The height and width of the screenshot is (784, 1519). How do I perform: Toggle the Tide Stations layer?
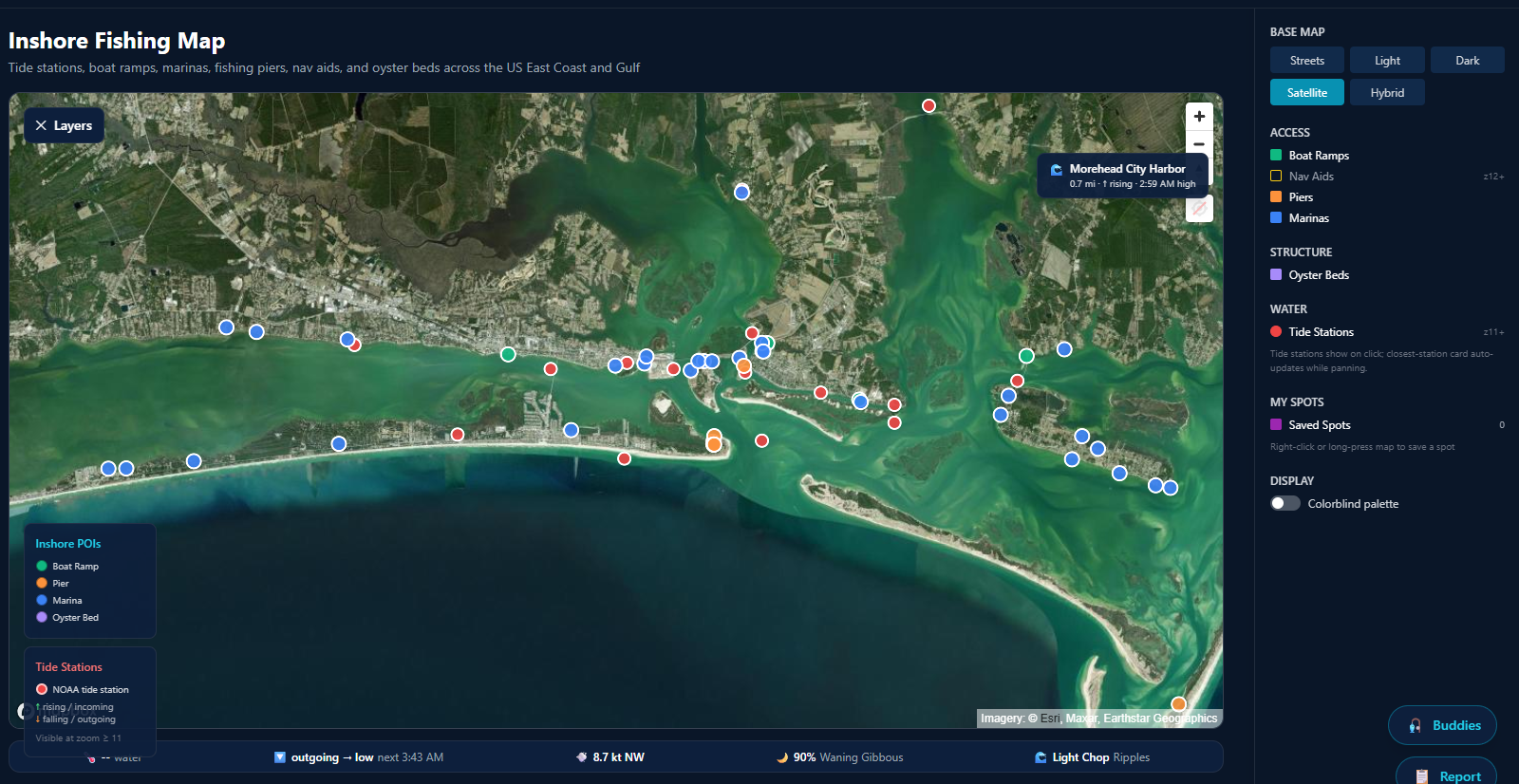click(x=1276, y=331)
